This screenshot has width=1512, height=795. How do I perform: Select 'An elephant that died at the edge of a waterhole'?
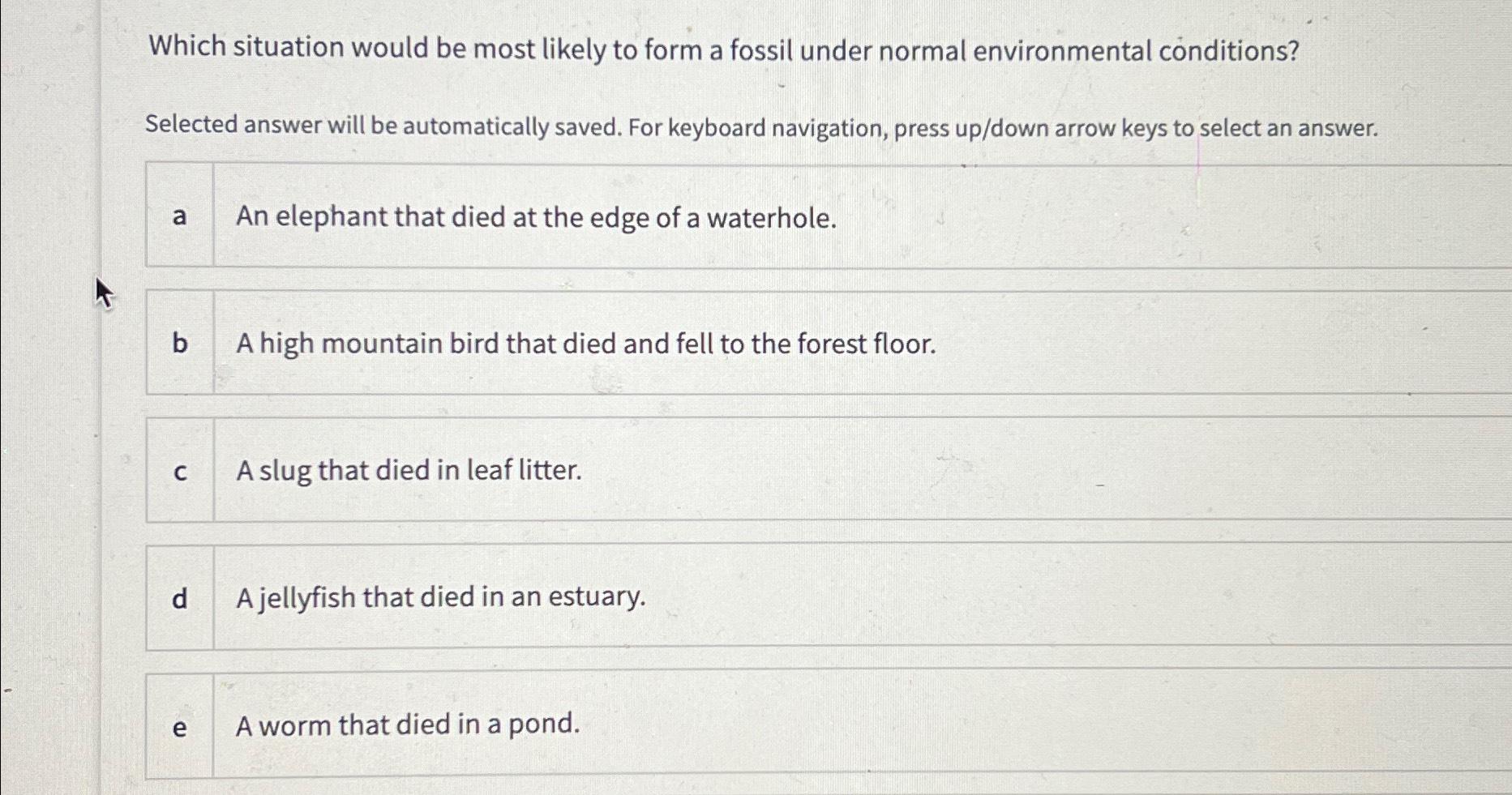click(x=535, y=217)
